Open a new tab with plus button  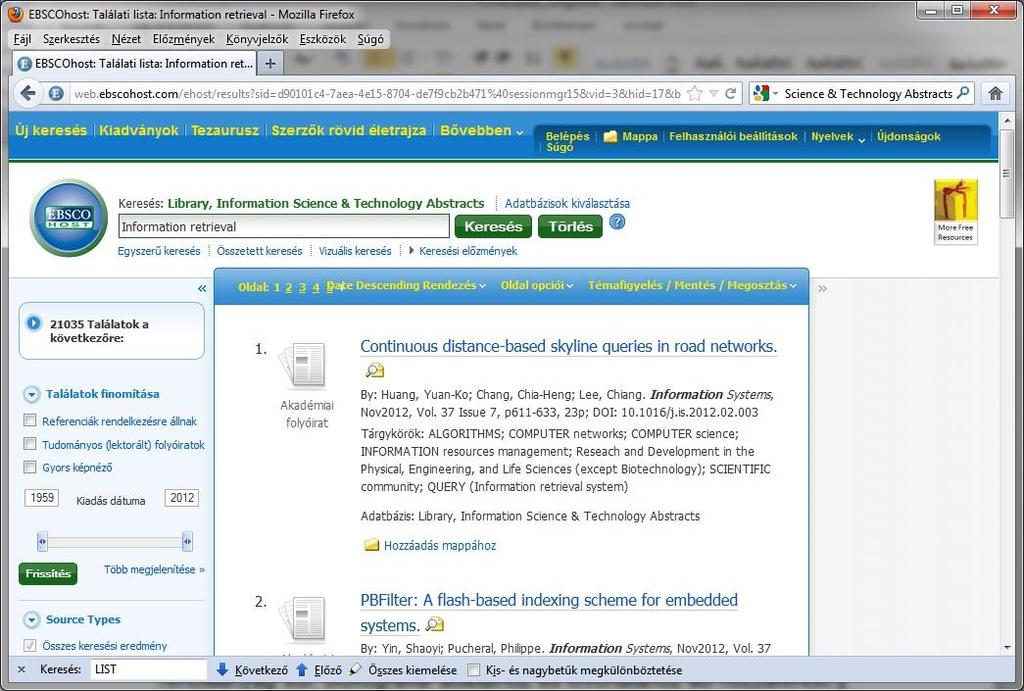tap(270, 63)
